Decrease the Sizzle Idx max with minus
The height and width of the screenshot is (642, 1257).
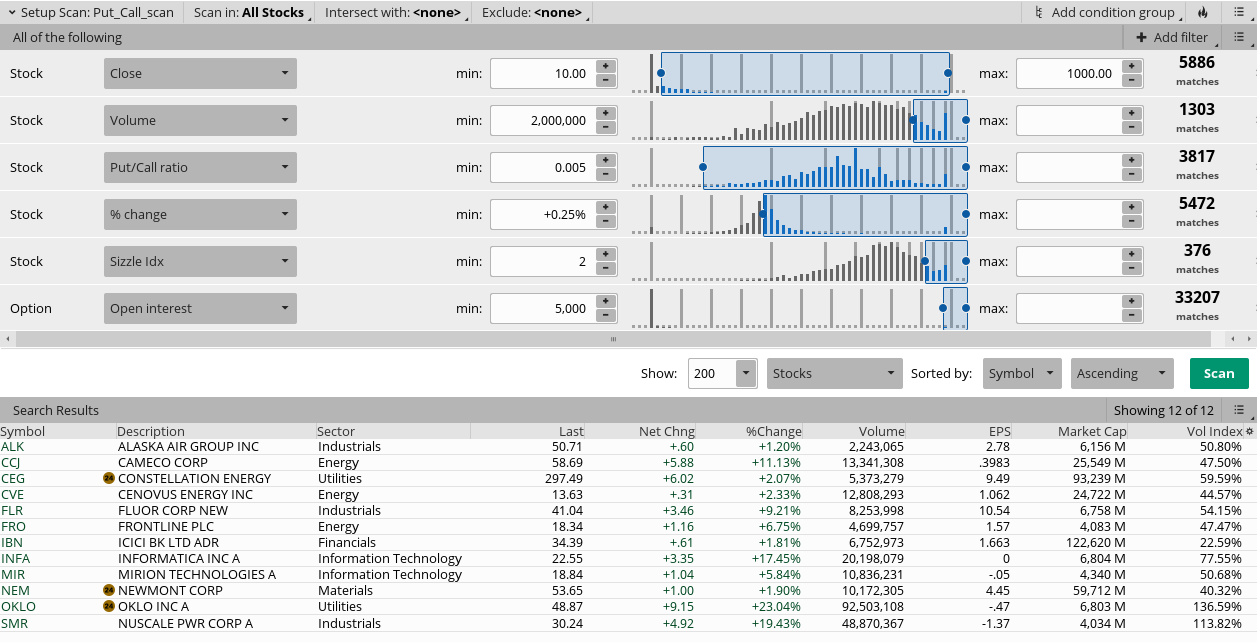1131,268
